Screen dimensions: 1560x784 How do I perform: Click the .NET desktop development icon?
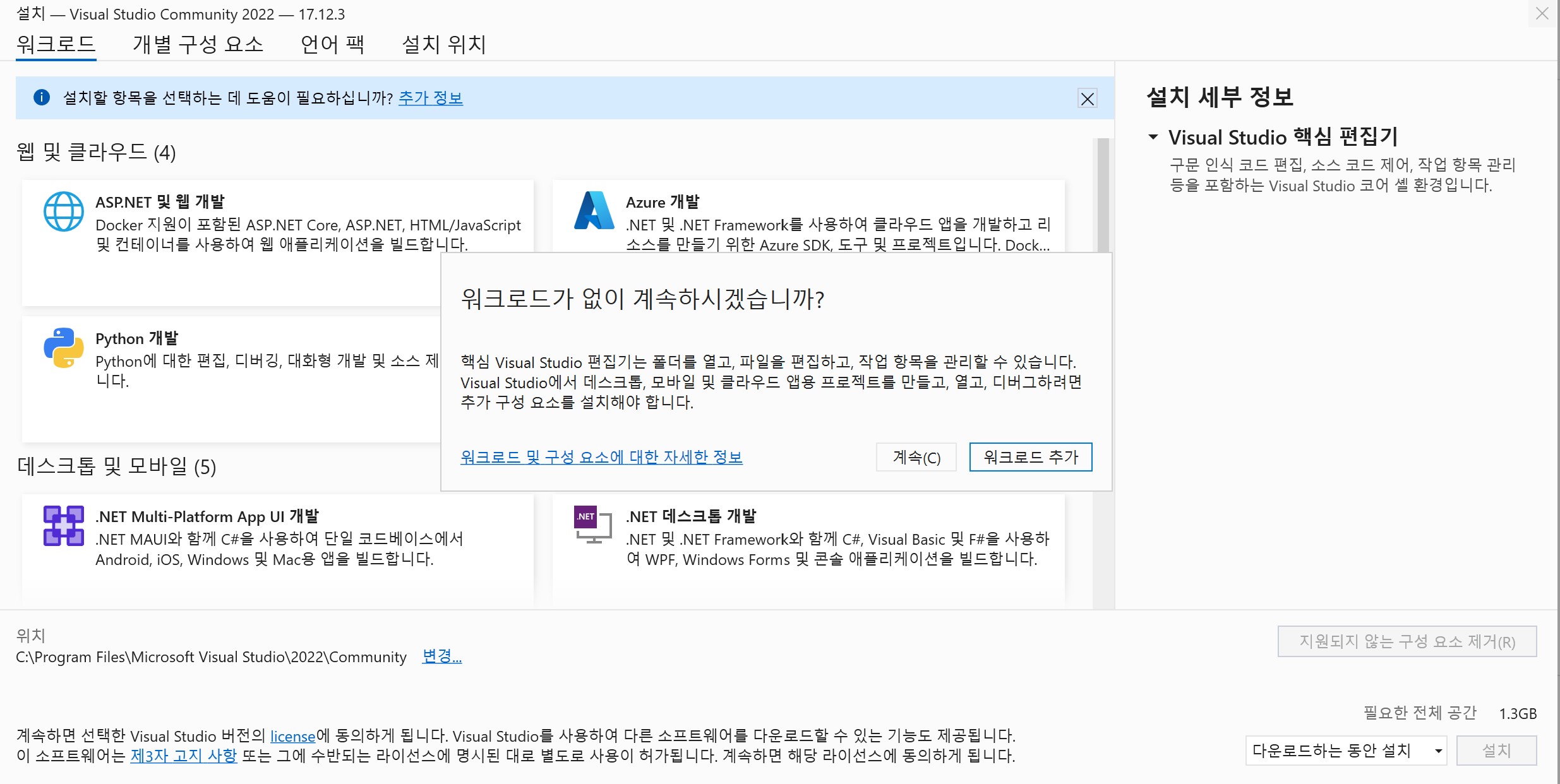pos(593,525)
